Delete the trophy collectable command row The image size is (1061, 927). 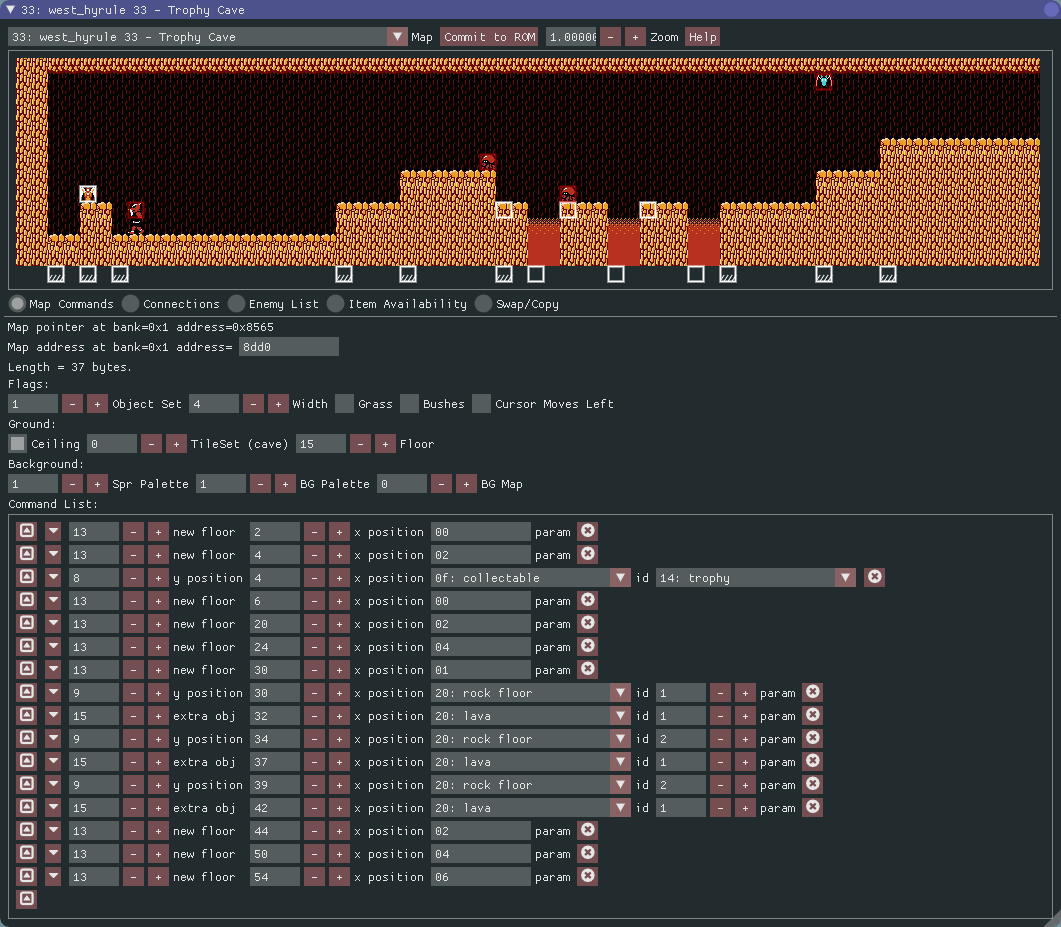coord(874,577)
